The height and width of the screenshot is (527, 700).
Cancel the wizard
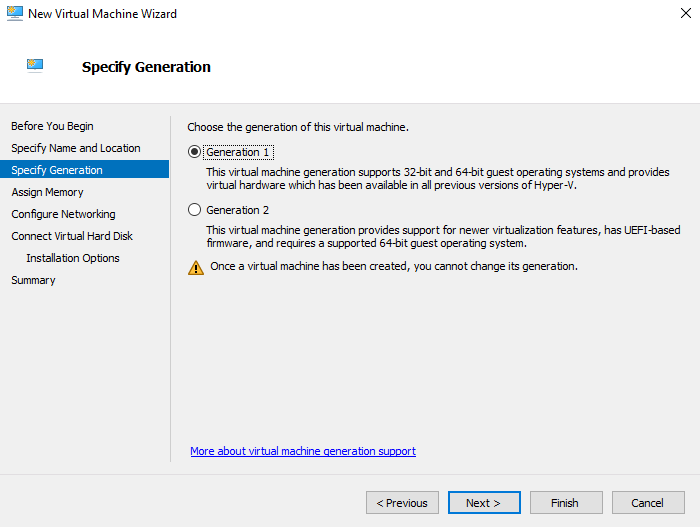(647, 503)
